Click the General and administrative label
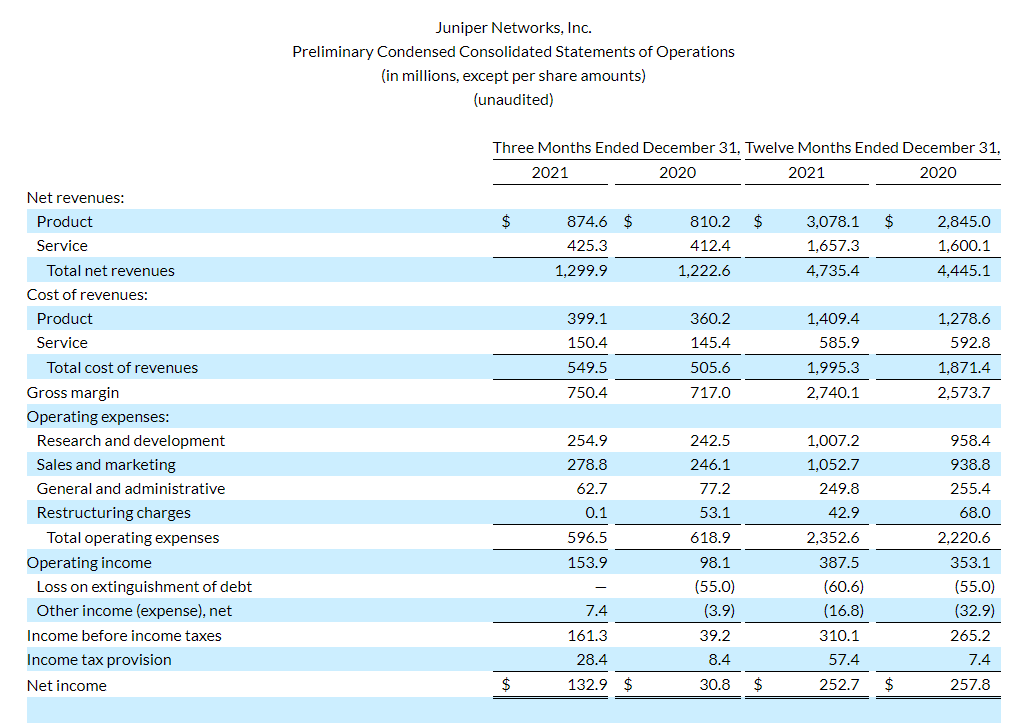This screenshot has height=723, width=1016. pyautogui.click(x=131, y=489)
